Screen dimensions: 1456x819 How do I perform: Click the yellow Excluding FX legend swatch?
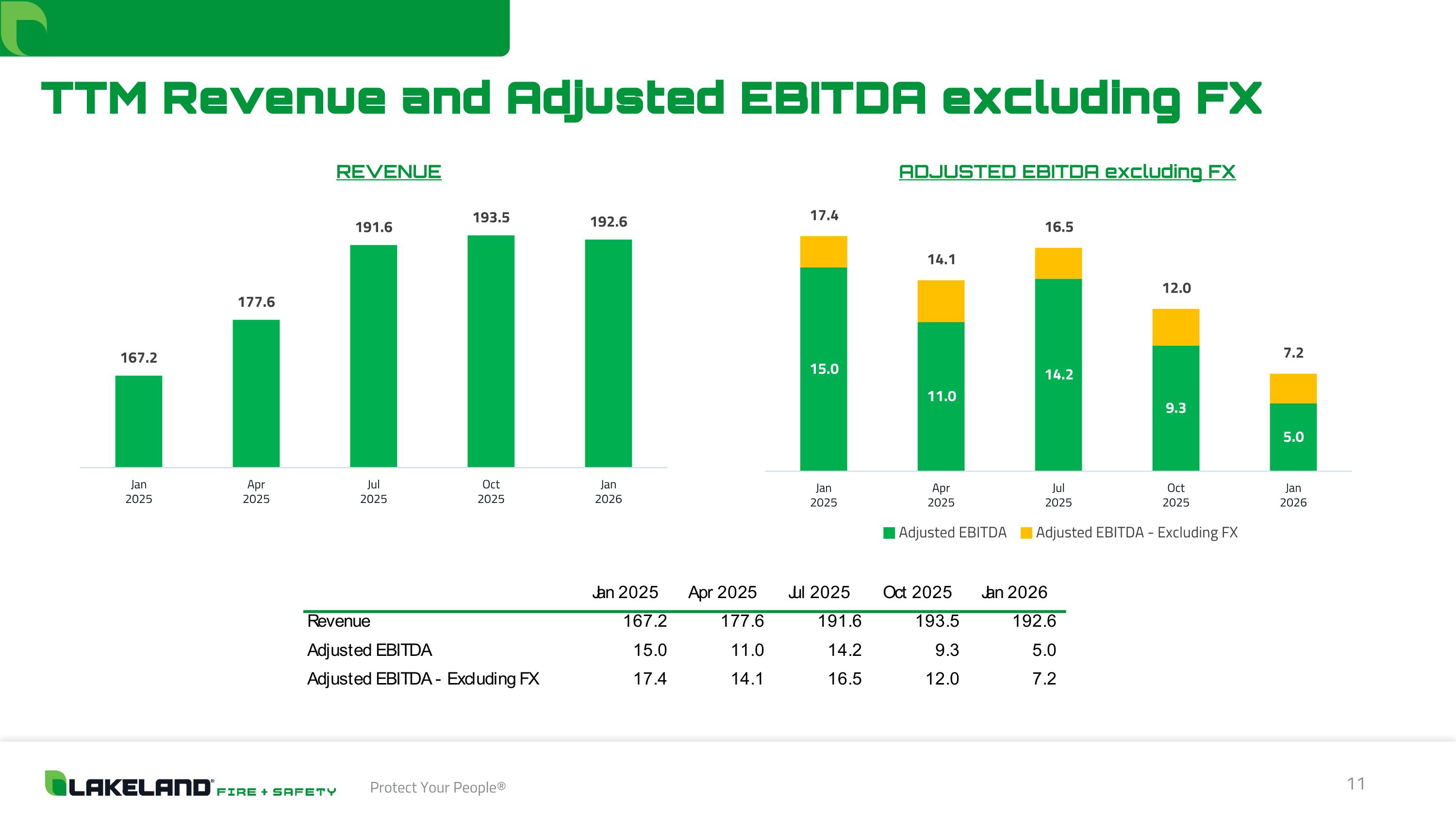tap(1026, 533)
